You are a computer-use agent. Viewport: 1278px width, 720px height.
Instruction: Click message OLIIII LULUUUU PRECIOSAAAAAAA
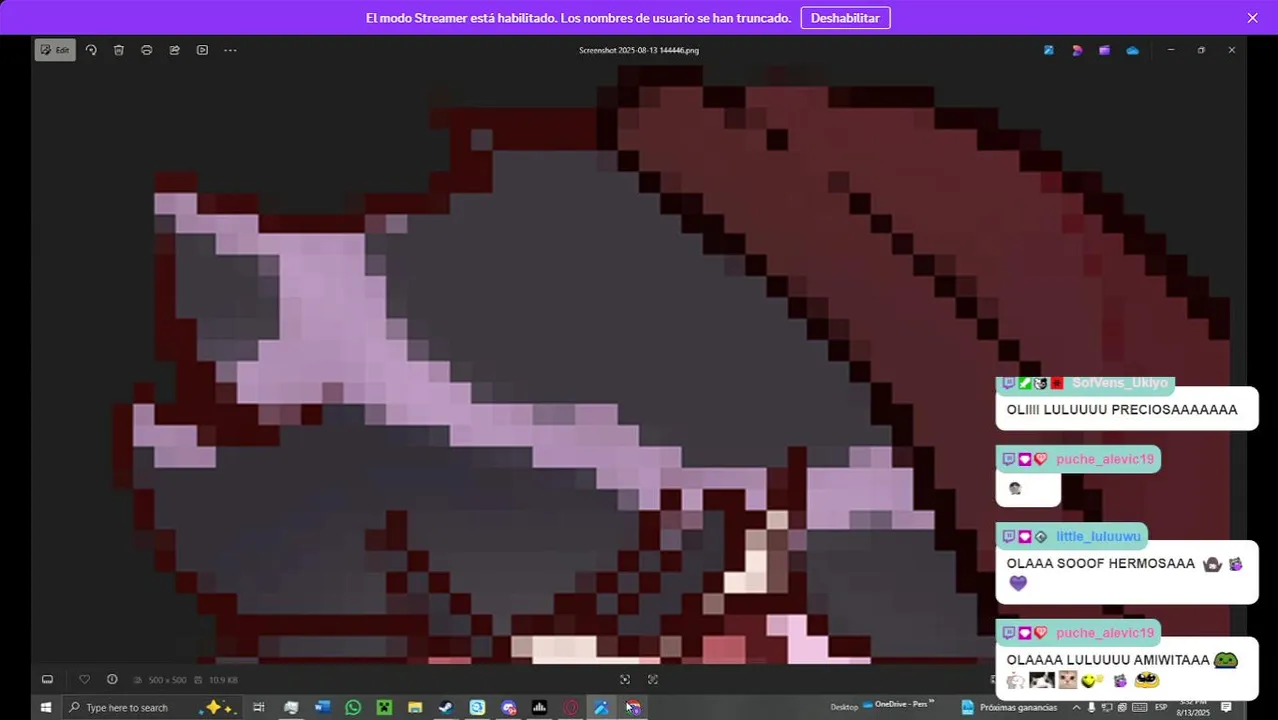(1122, 410)
